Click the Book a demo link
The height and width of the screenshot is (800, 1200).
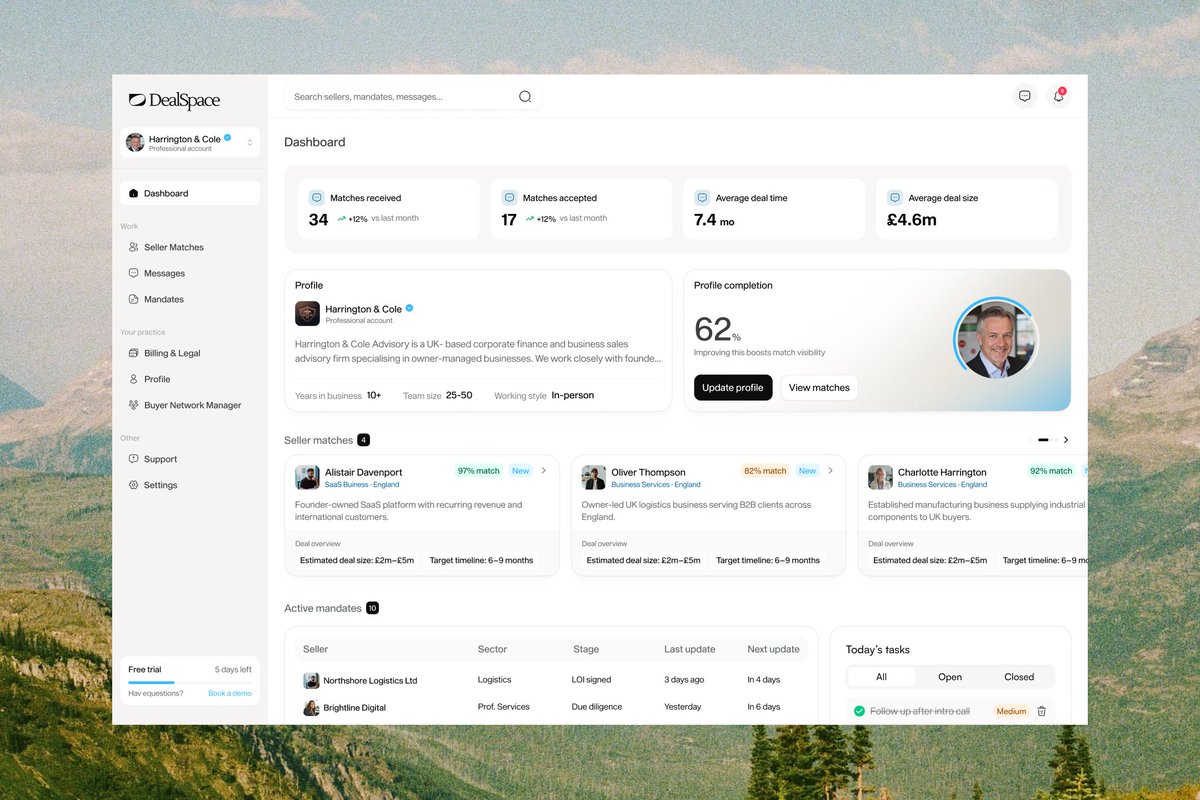point(230,693)
